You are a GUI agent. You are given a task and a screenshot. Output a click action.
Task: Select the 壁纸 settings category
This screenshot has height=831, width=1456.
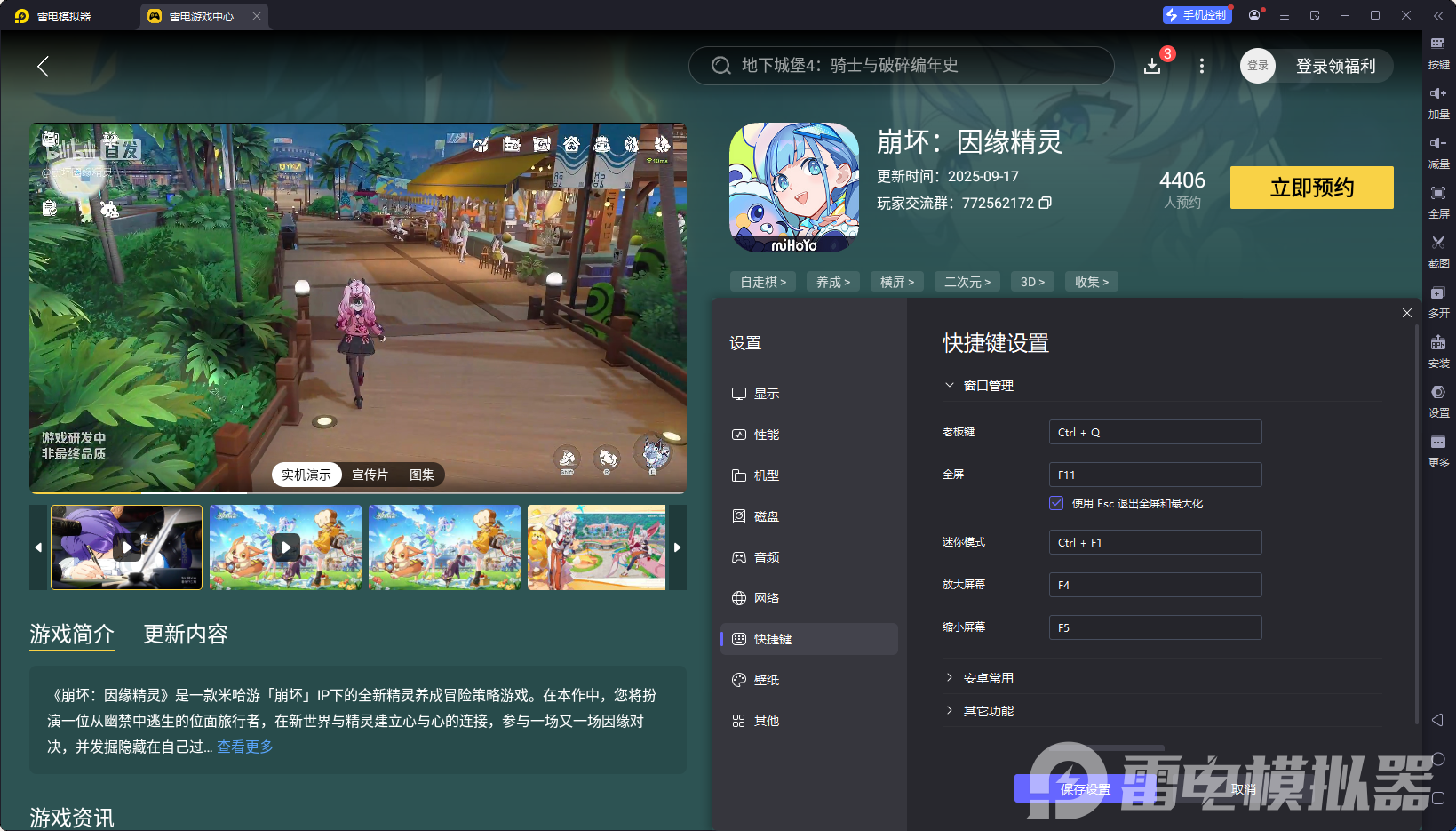(x=767, y=680)
